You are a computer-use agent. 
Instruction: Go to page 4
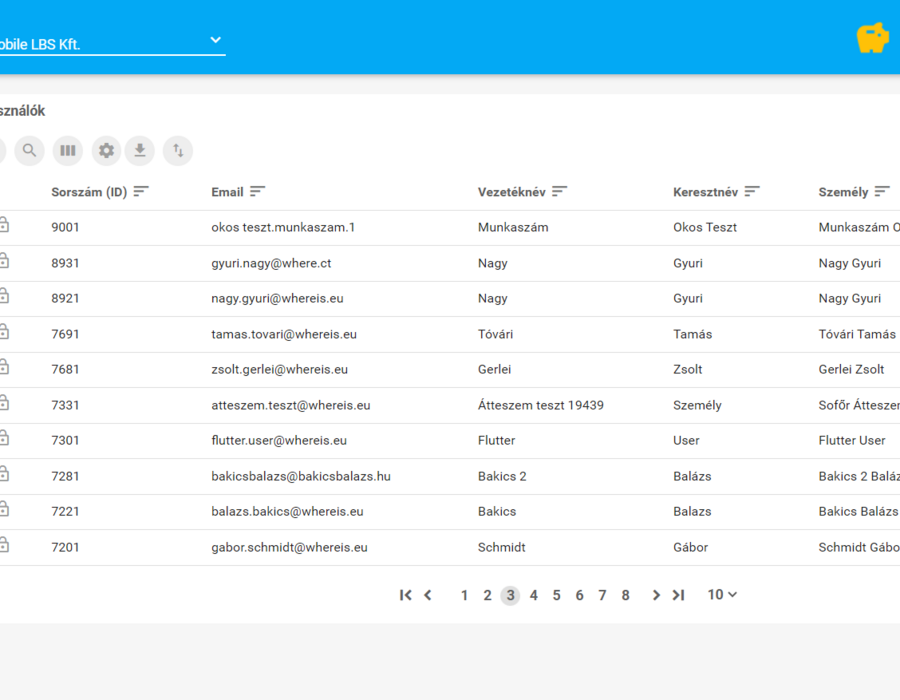[534, 596]
